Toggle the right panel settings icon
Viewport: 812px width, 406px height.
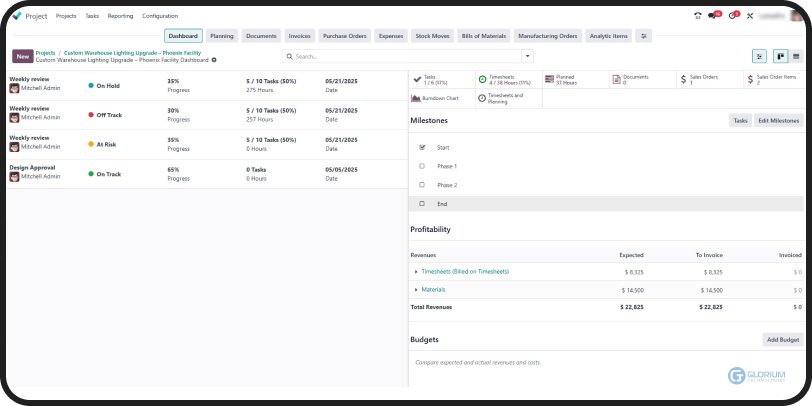[760, 56]
